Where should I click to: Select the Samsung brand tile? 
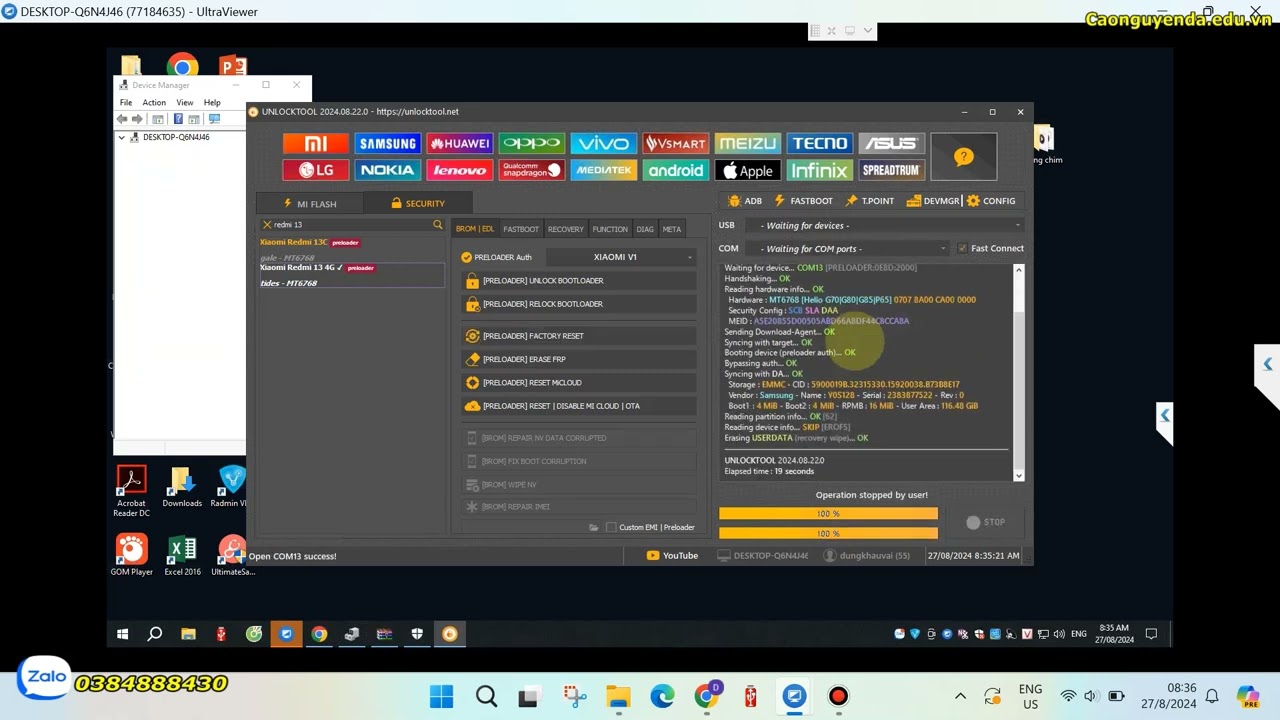[x=387, y=144]
